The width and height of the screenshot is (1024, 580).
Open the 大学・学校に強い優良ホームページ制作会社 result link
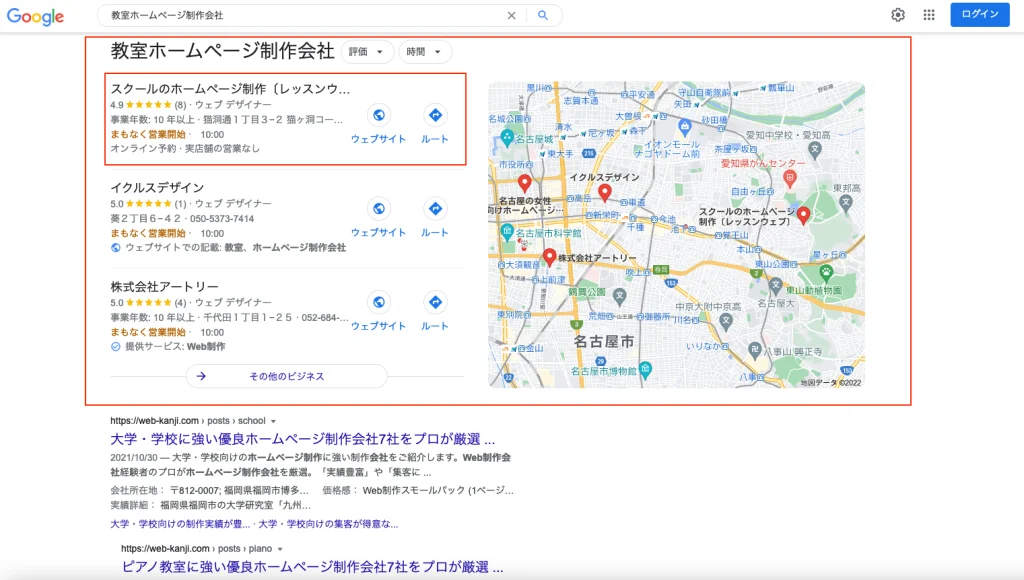[302, 439]
